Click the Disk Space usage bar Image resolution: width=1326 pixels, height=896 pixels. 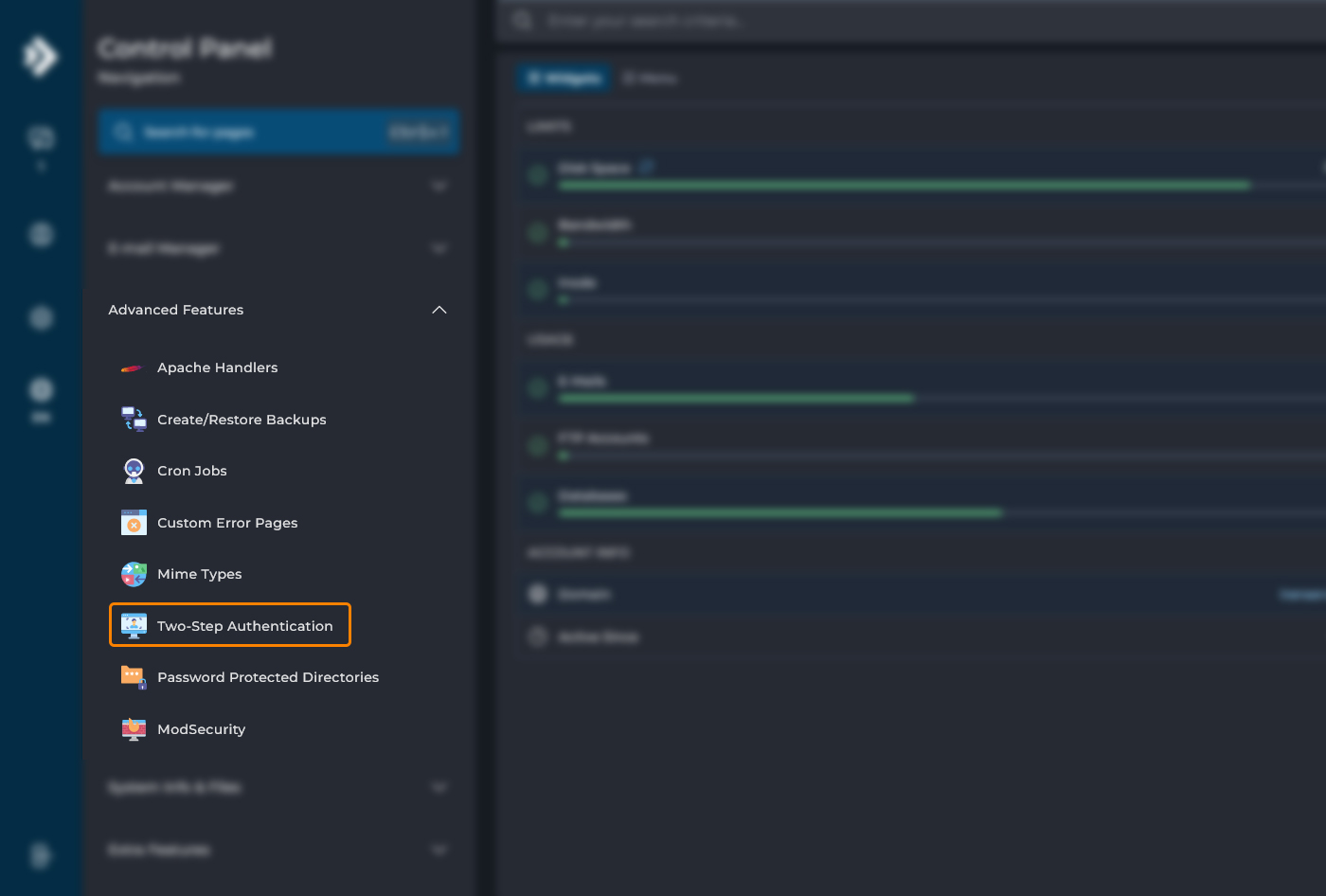point(904,186)
